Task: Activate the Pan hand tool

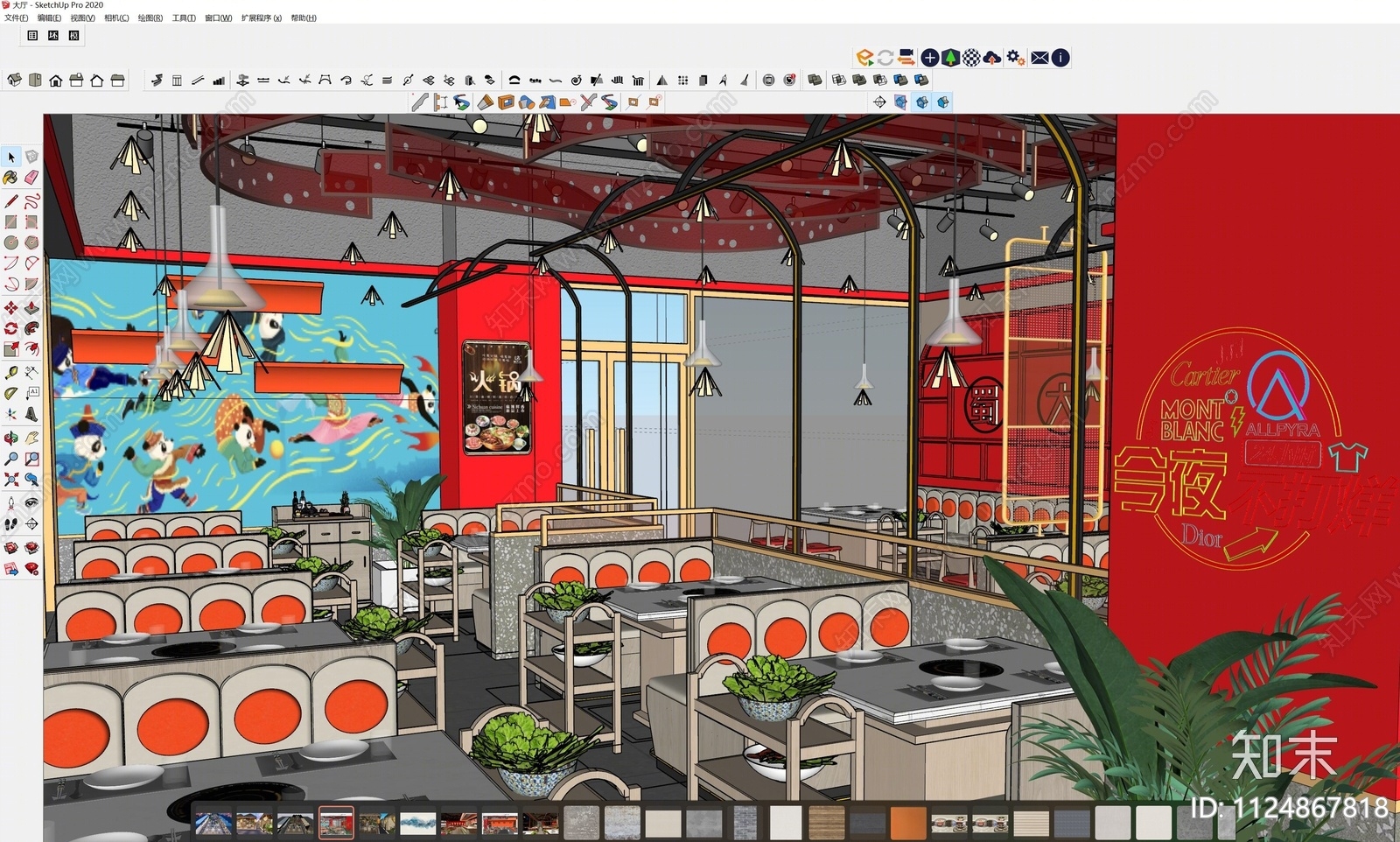Action: [x=31, y=438]
